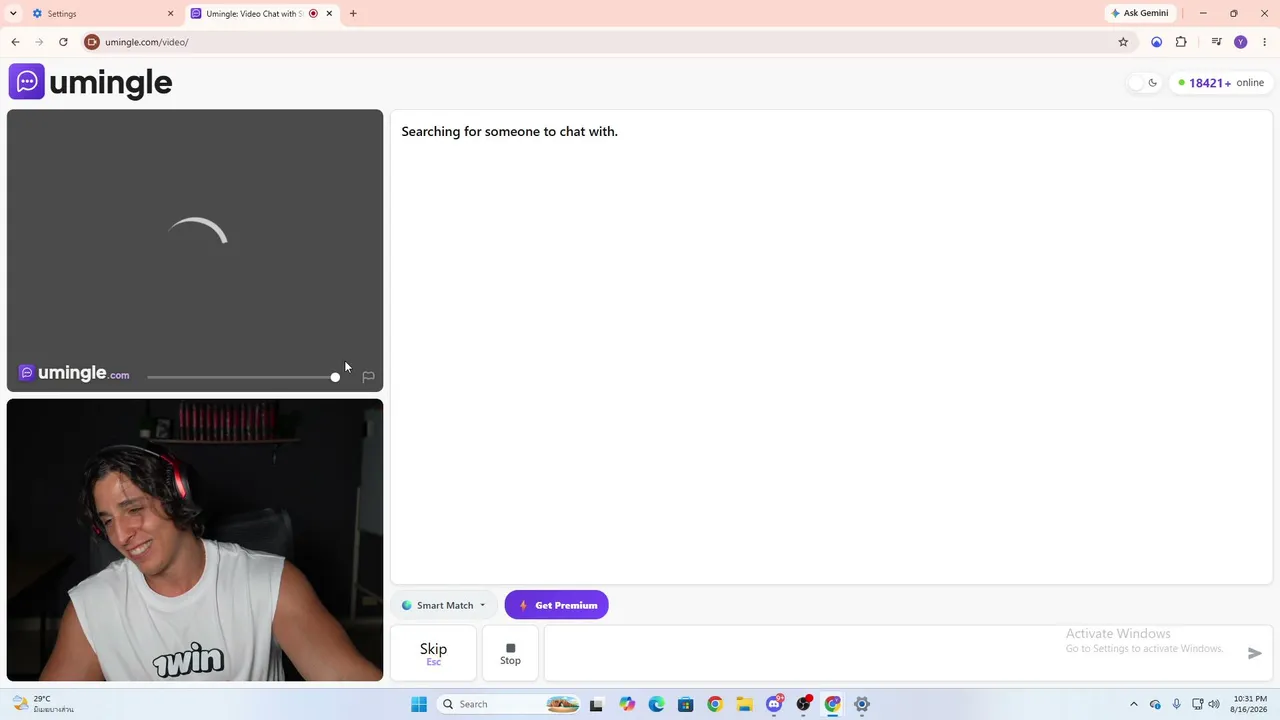Open Task View from the taskbar
Screen dimensions: 1280x720
click(597, 704)
